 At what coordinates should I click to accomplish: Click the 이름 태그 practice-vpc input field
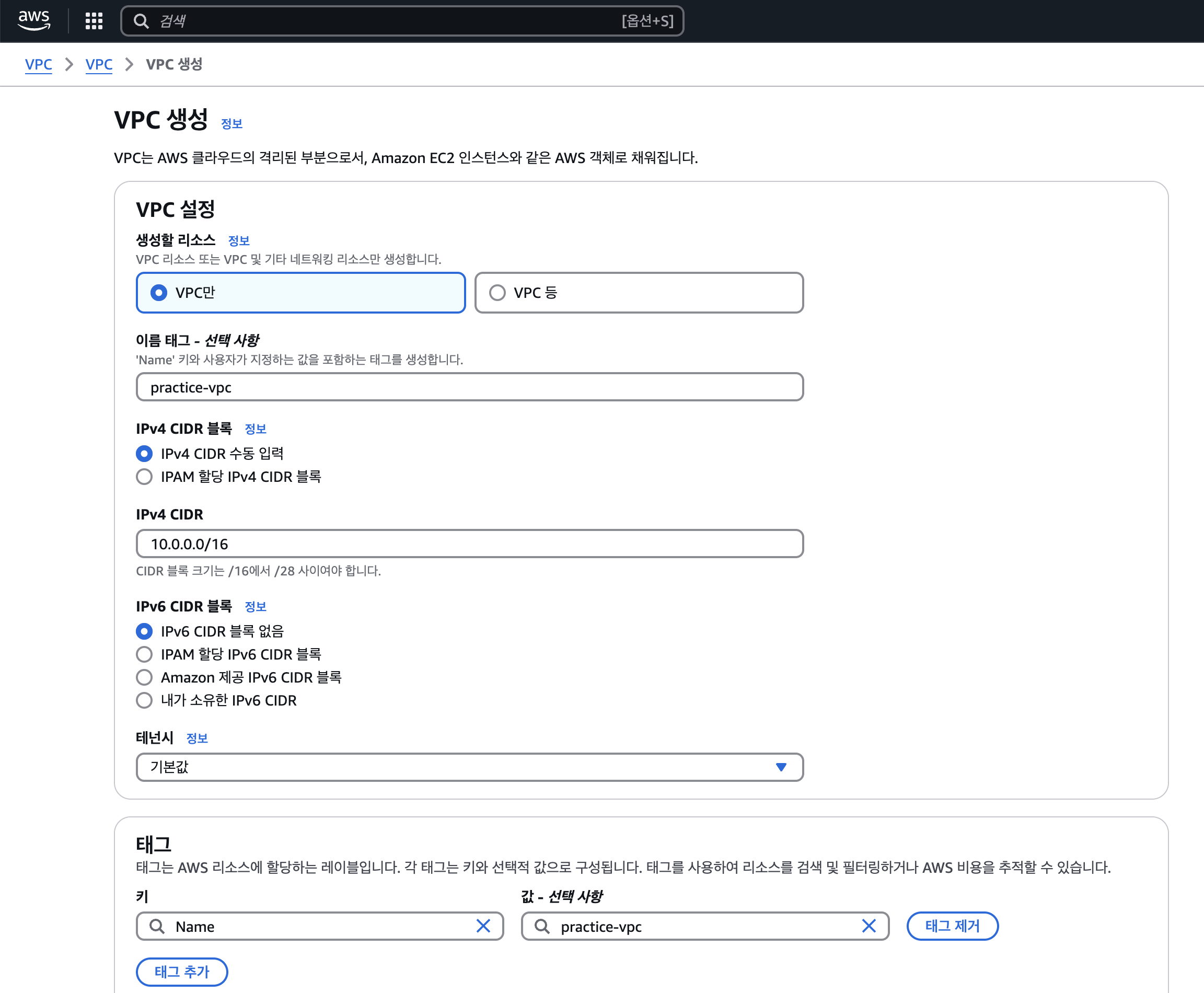pos(469,387)
